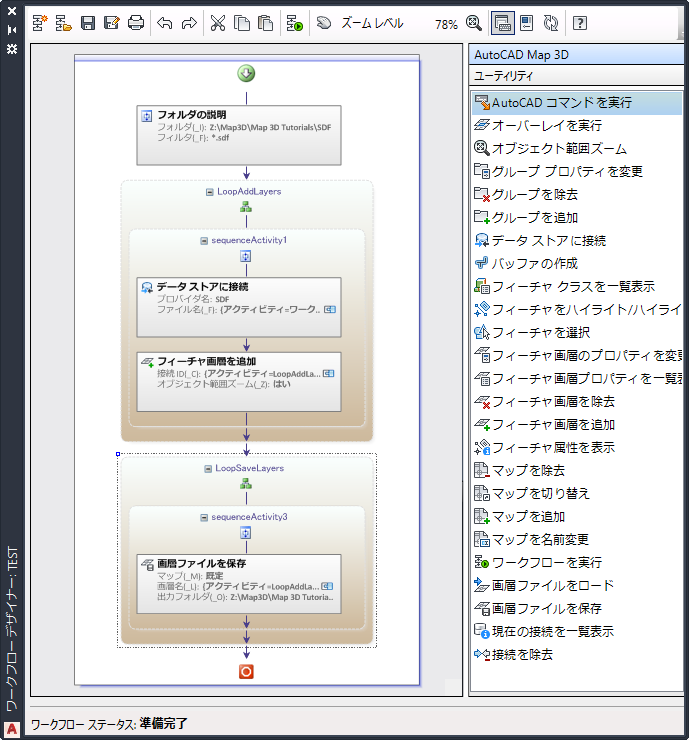The image size is (689, 740).
Task: Click the Save As toolbar icon
Action: click(112, 23)
